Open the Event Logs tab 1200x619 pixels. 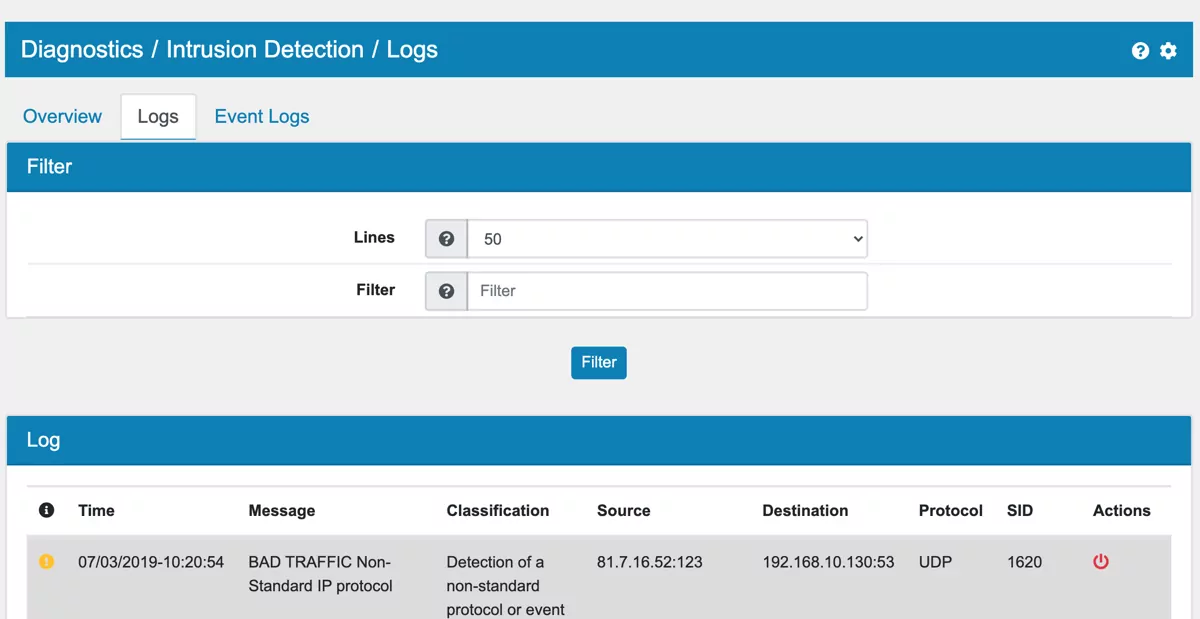(261, 116)
